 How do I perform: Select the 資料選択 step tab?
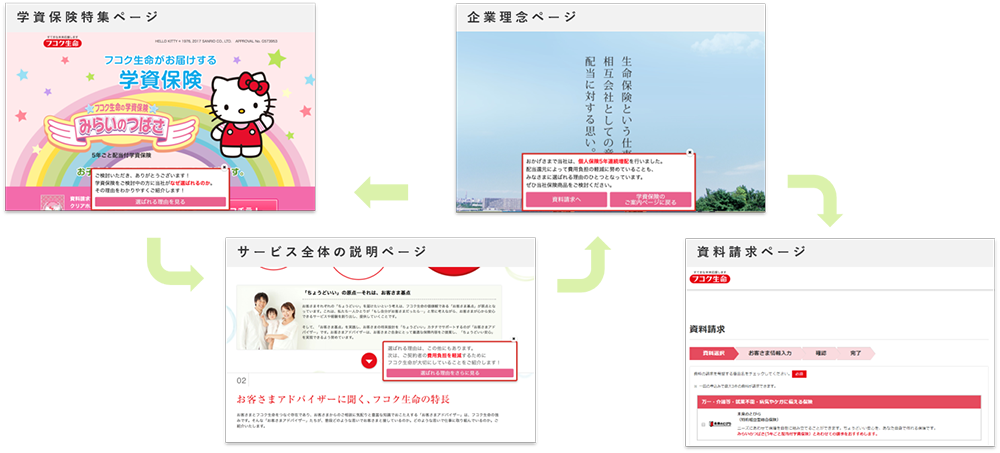click(713, 353)
